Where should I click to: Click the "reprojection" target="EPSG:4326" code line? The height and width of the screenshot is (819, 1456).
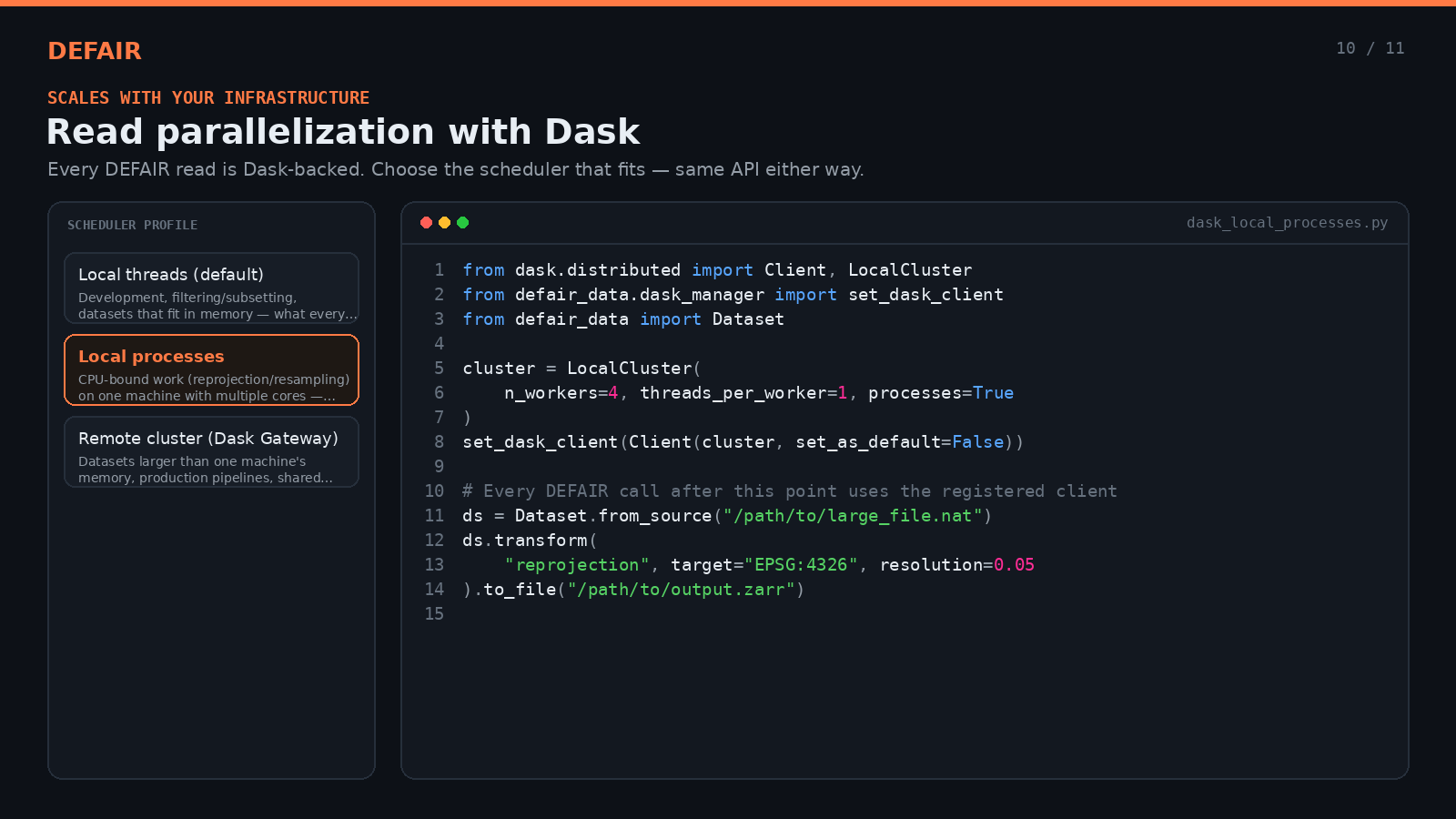(x=769, y=565)
